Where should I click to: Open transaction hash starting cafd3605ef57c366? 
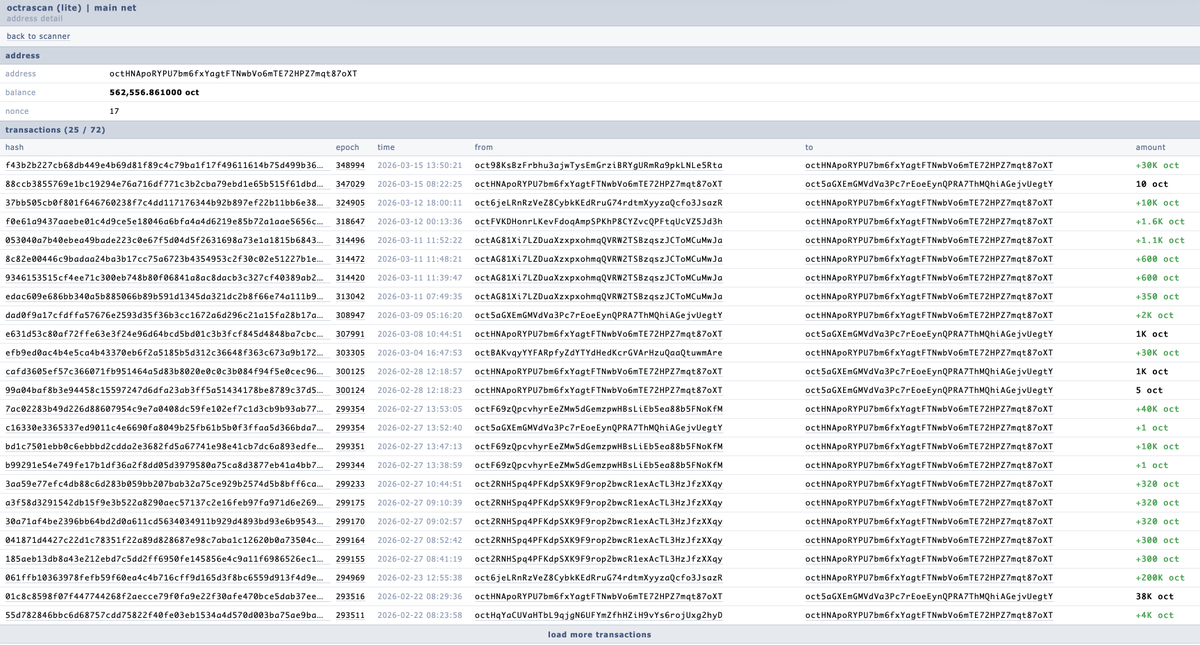165,371
